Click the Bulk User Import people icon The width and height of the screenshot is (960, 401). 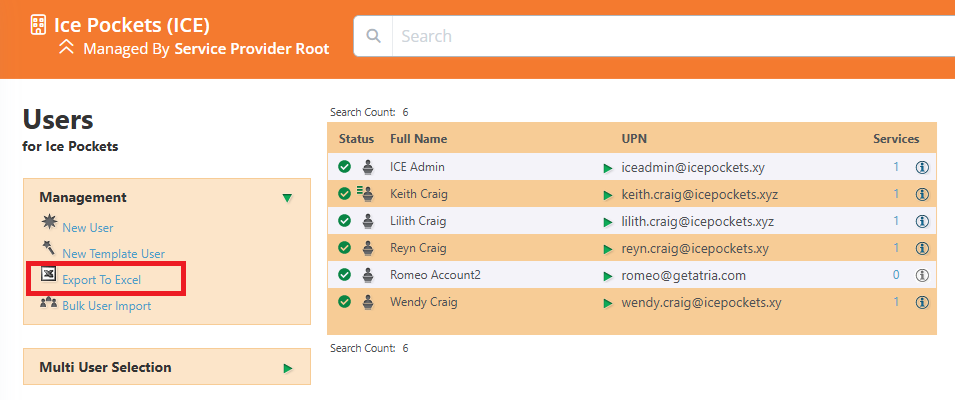49,302
